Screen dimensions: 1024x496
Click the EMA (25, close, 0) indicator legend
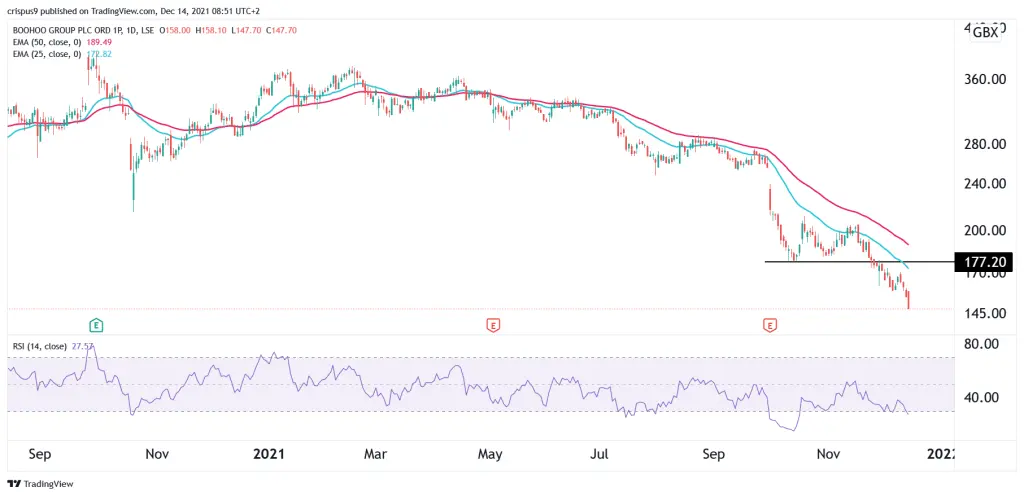pos(47,54)
